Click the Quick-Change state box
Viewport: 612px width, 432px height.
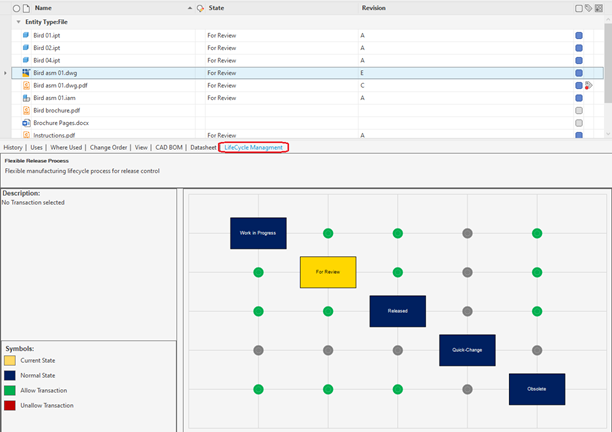tap(467, 350)
